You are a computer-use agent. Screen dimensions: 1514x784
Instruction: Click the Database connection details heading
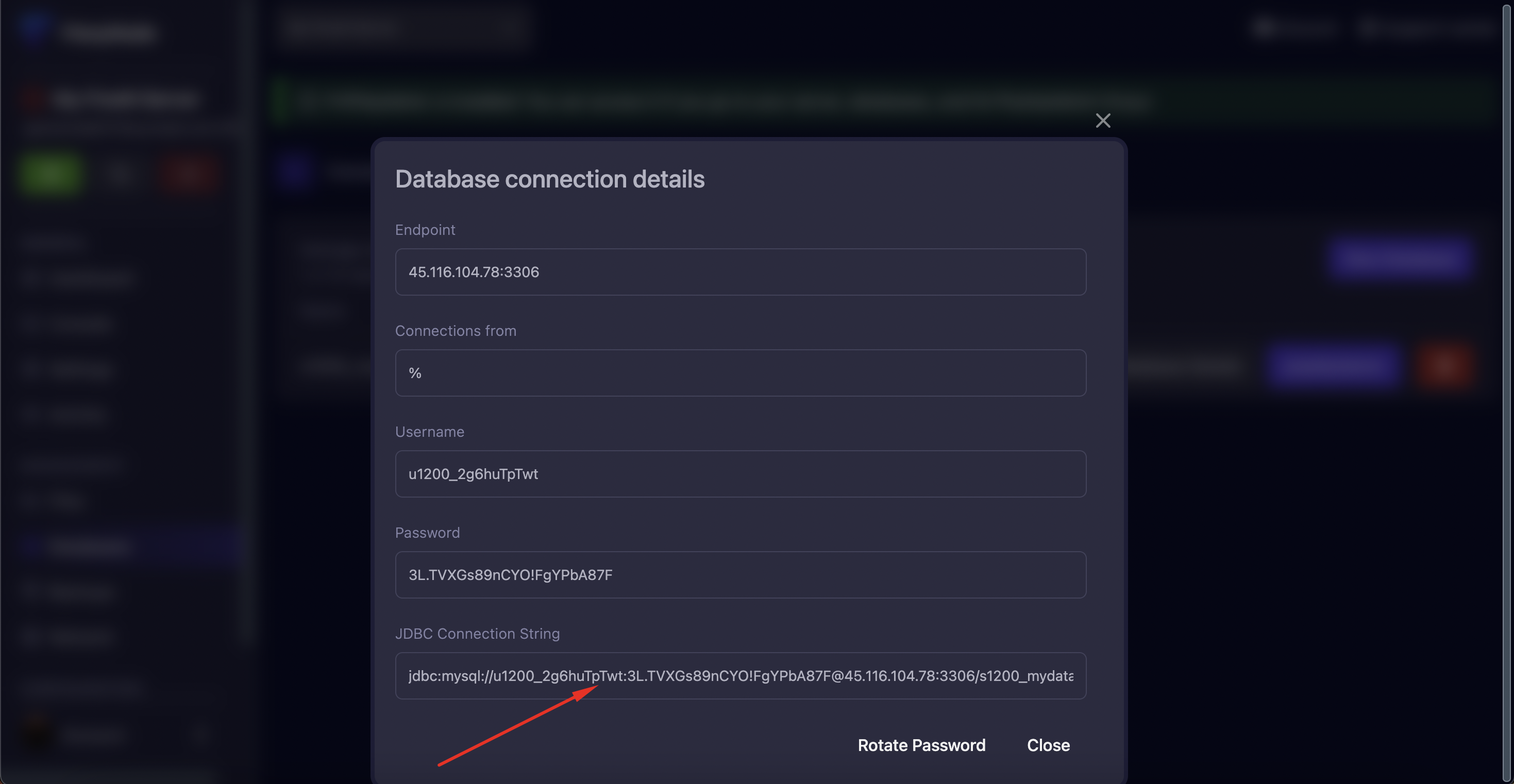point(549,179)
